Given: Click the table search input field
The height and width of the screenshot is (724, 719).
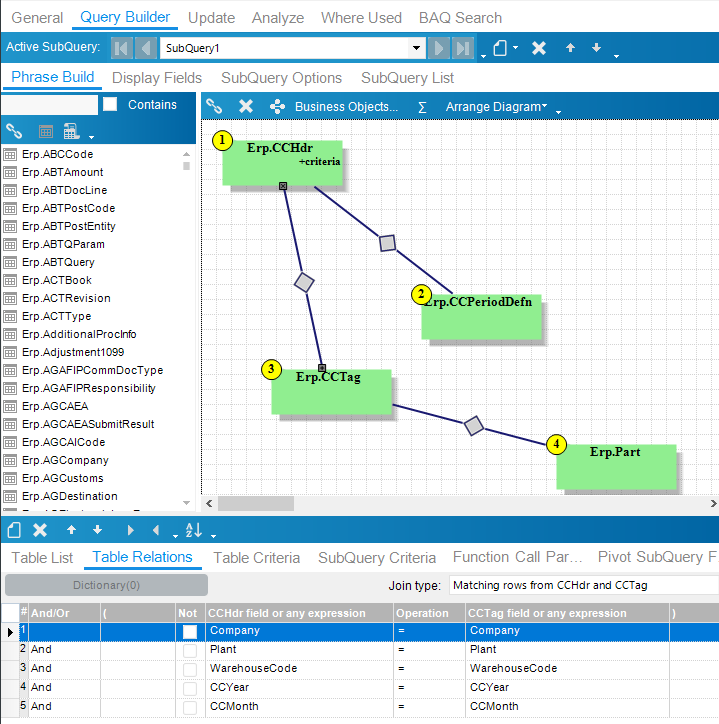Looking at the screenshot, I should (x=49, y=105).
